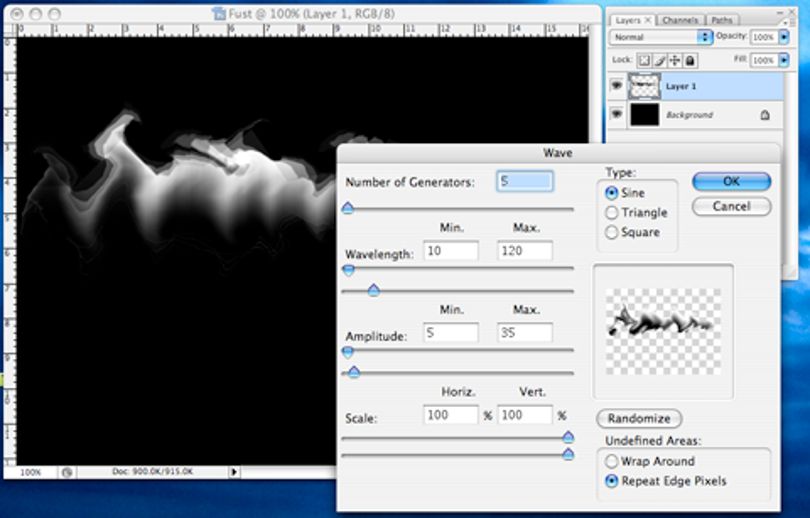The image size is (810, 518).
Task: Click the lock all padlock icon
Action: pyautogui.click(x=690, y=60)
